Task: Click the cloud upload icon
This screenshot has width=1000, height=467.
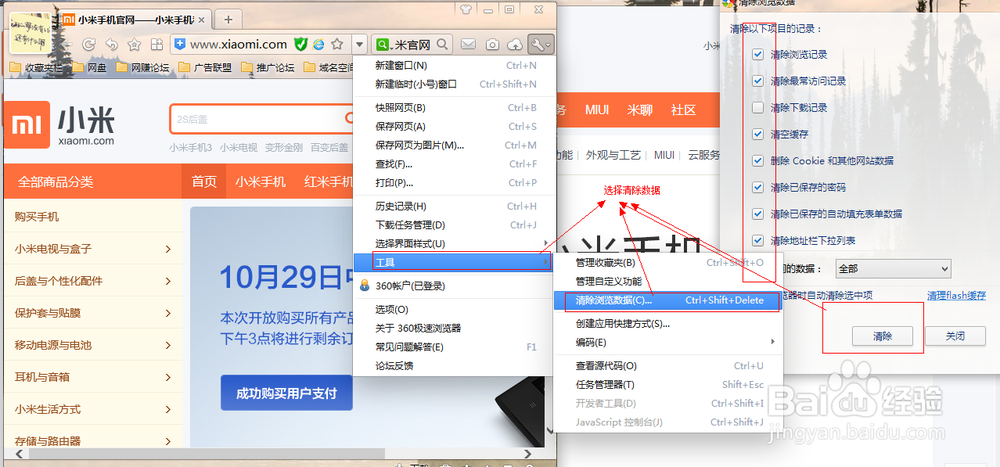Action: [515, 44]
